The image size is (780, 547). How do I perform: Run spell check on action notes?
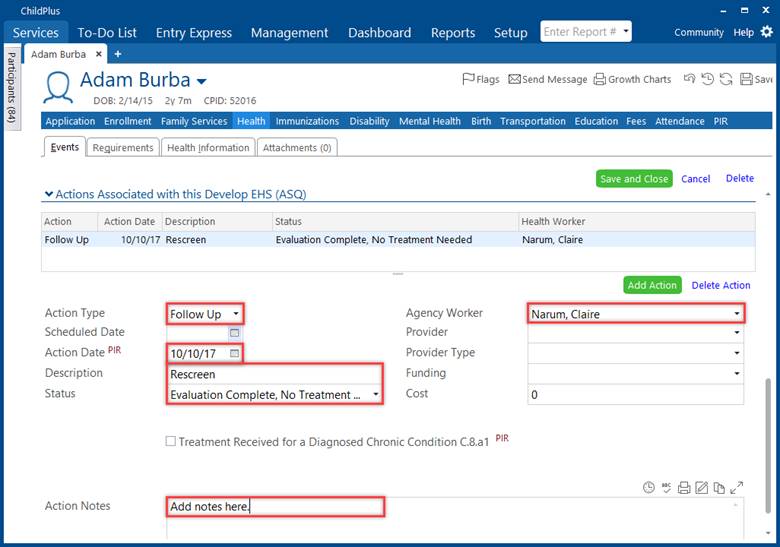667,488
